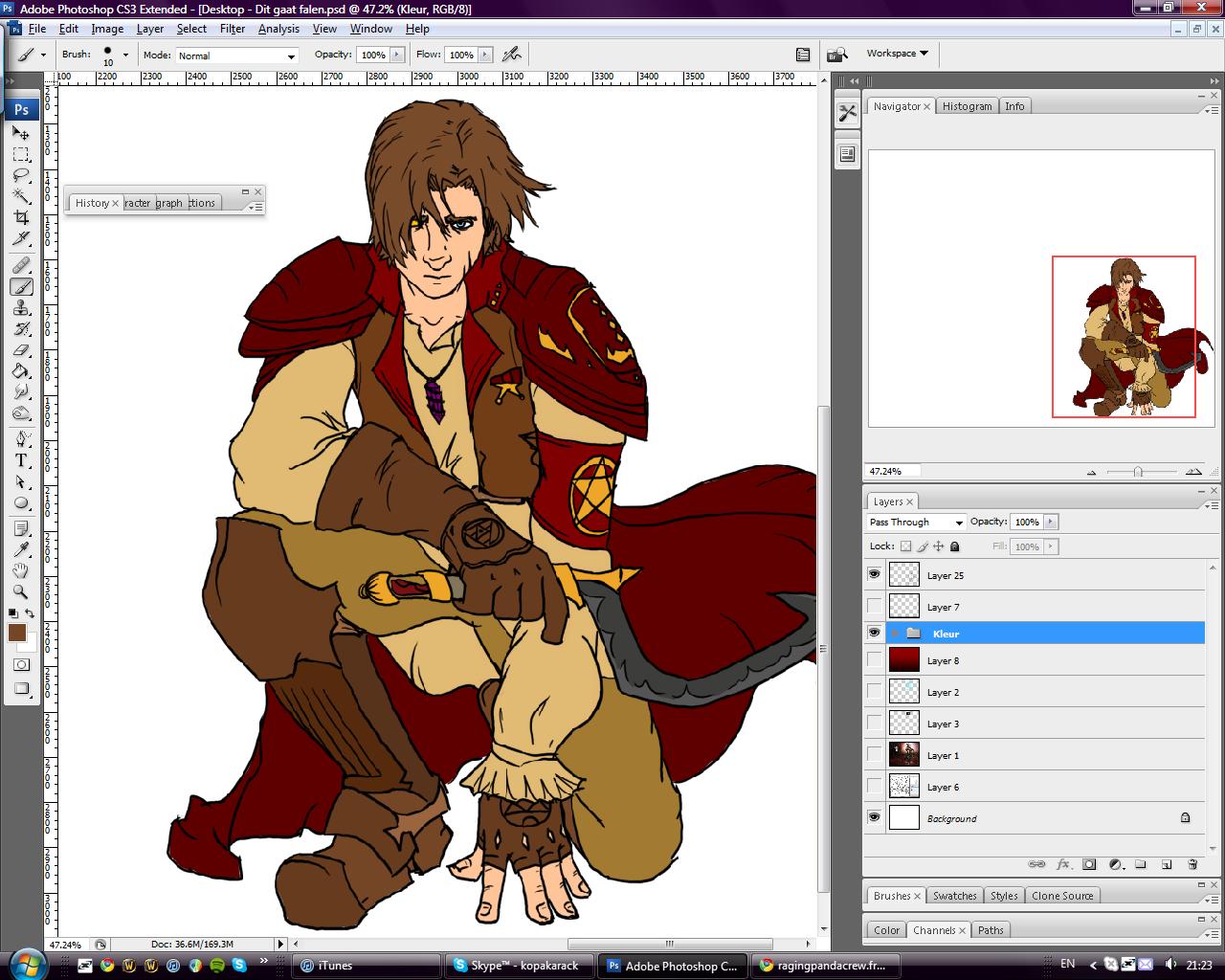The height and width of the screenshot is (980, 1225).
Task: Click the Eyedropper tool
Action: click(x=21, y=548)
